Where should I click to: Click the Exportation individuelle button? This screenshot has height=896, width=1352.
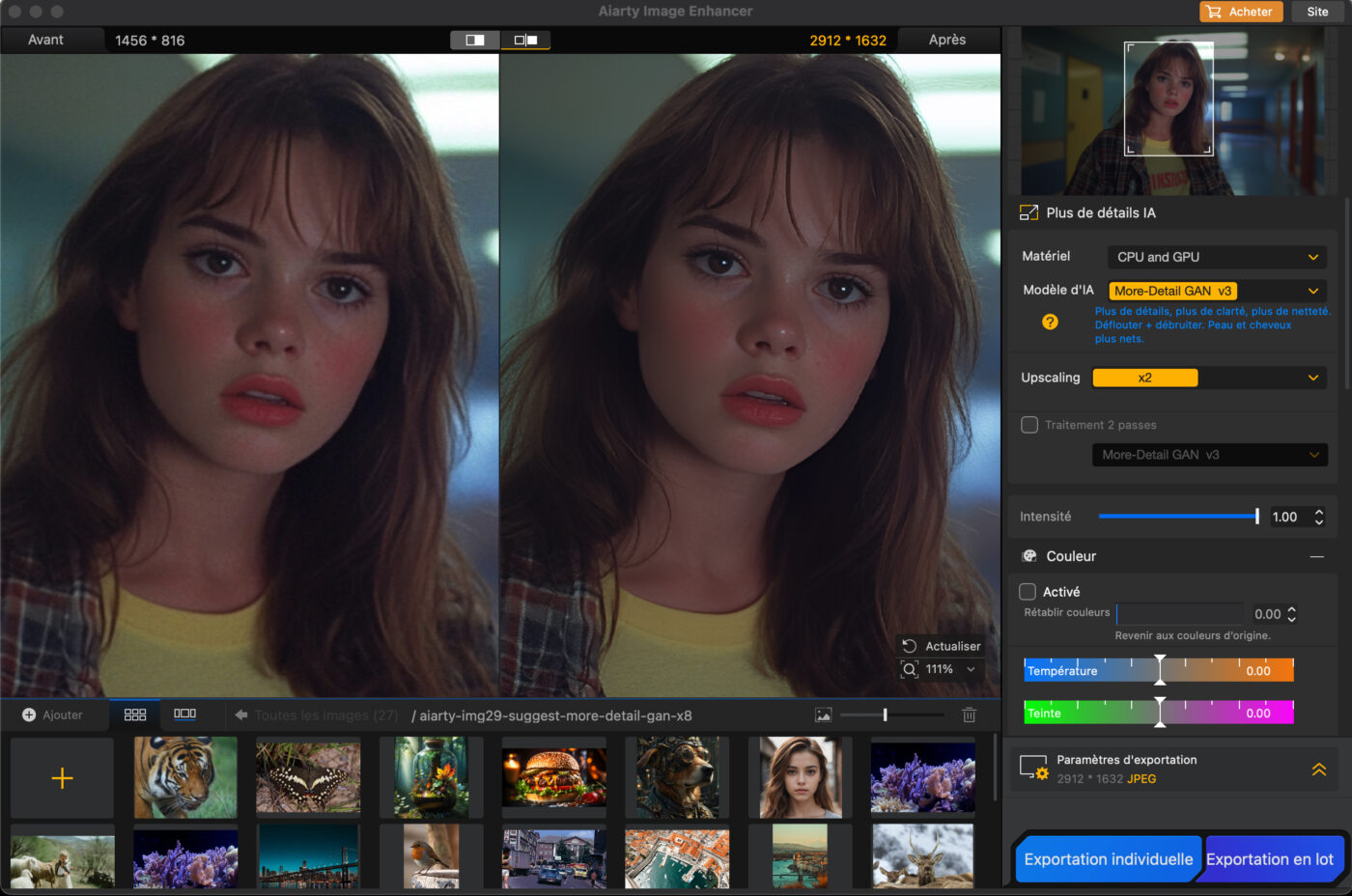point(1108,859)
